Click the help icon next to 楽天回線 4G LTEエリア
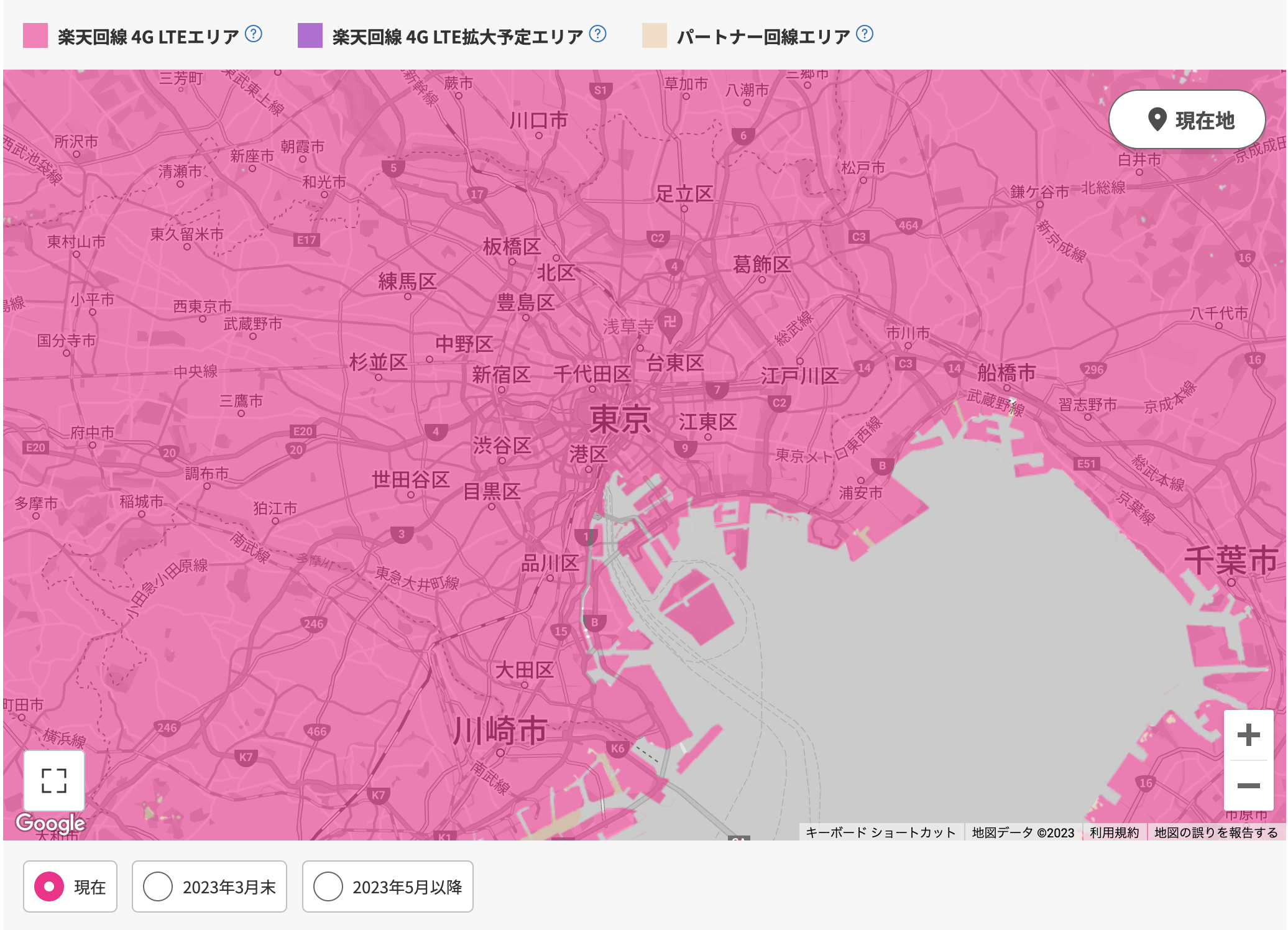The image size is (1288, 930). [254, 34]
